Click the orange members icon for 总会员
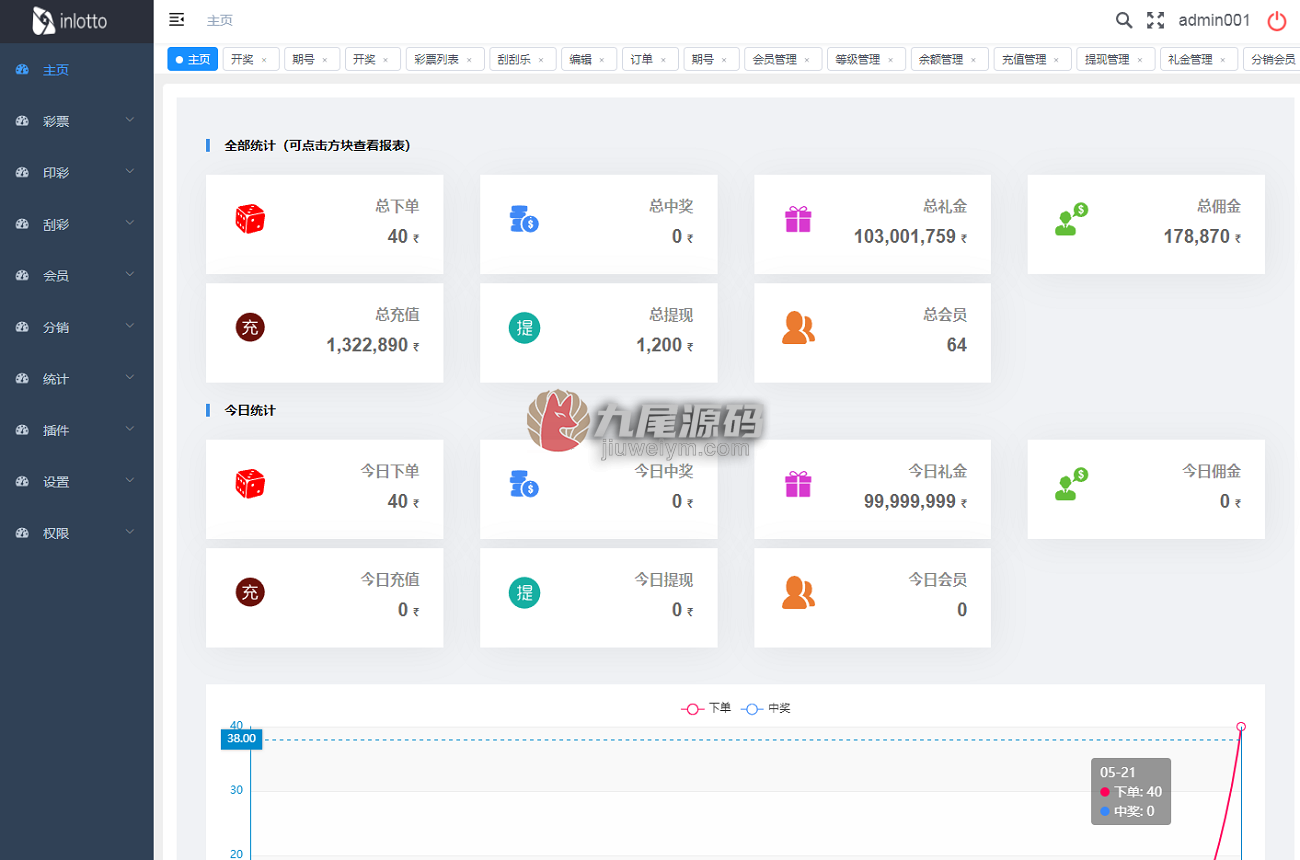This screenshot has width=1300, height=860. (798, 327)
